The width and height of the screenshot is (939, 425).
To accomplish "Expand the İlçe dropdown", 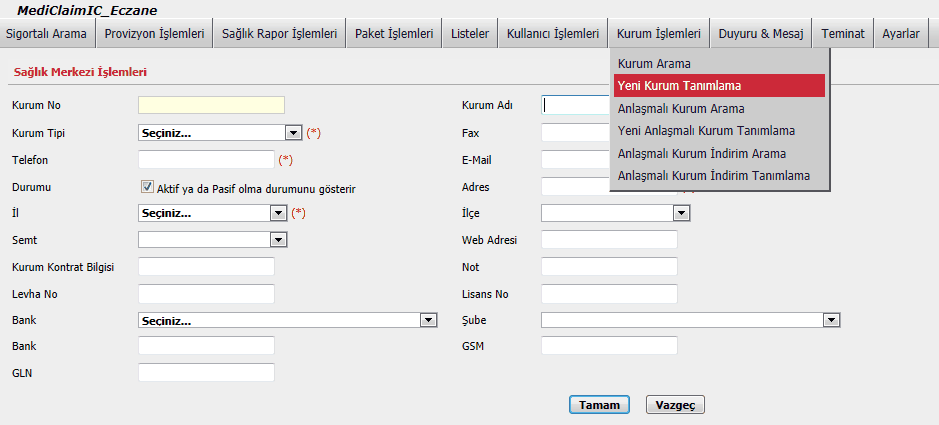I will click(x=615, y=213).
